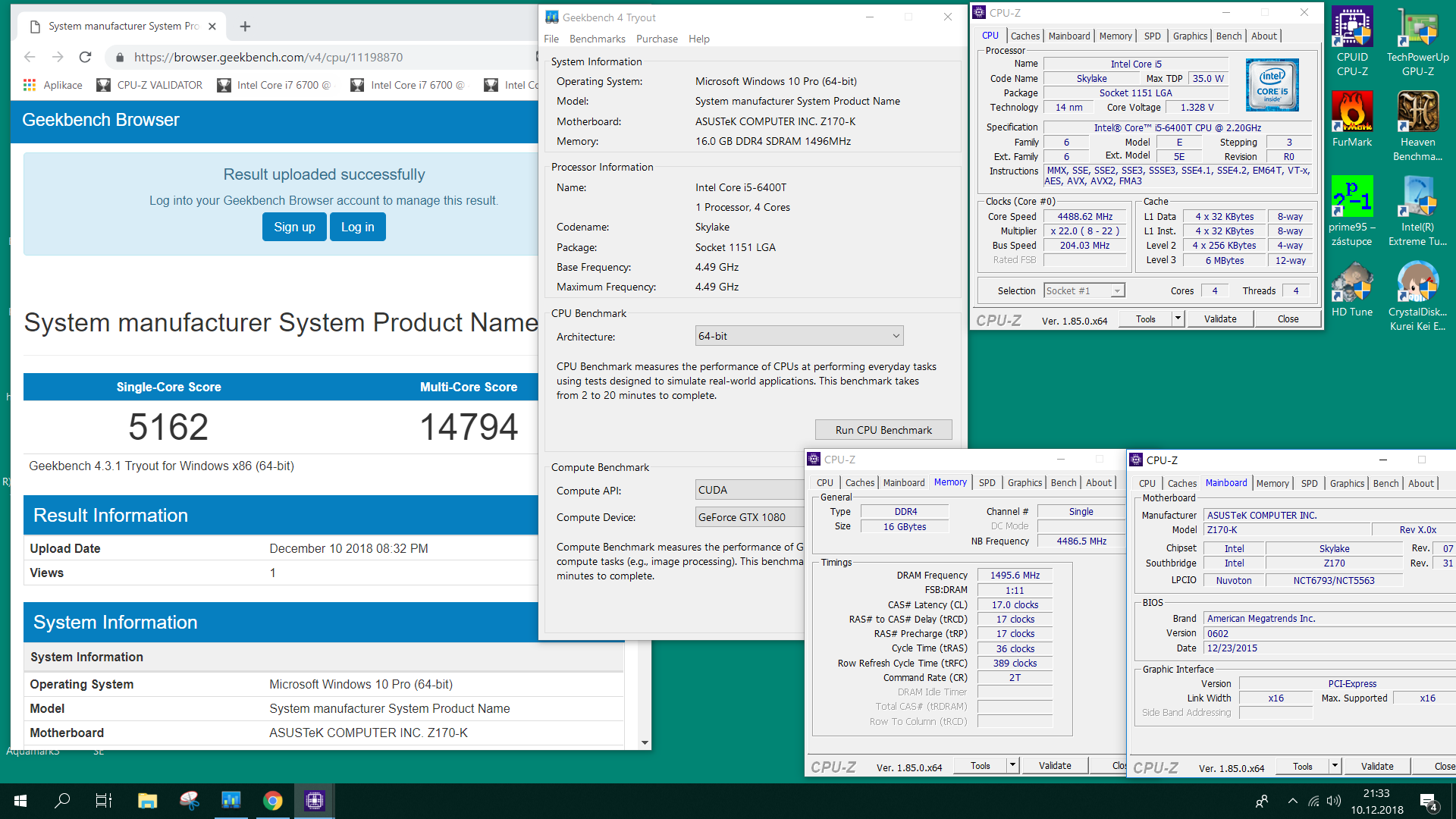The width and height of the screenshot is (1456, 819).
Task: Switch to CPU-Z taskbar icon
Action: click(315, 800)
